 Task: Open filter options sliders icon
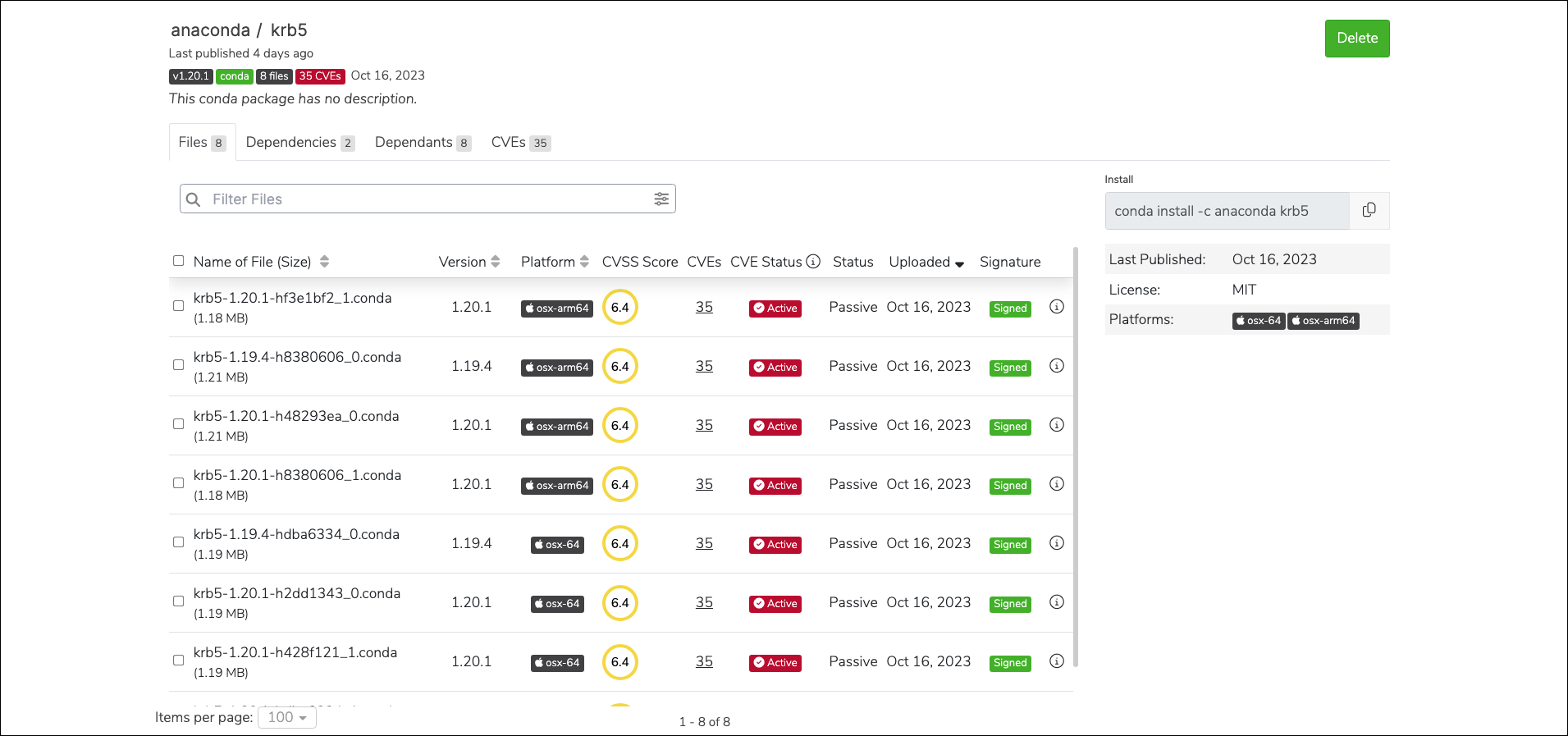click(x=661, y=199)
